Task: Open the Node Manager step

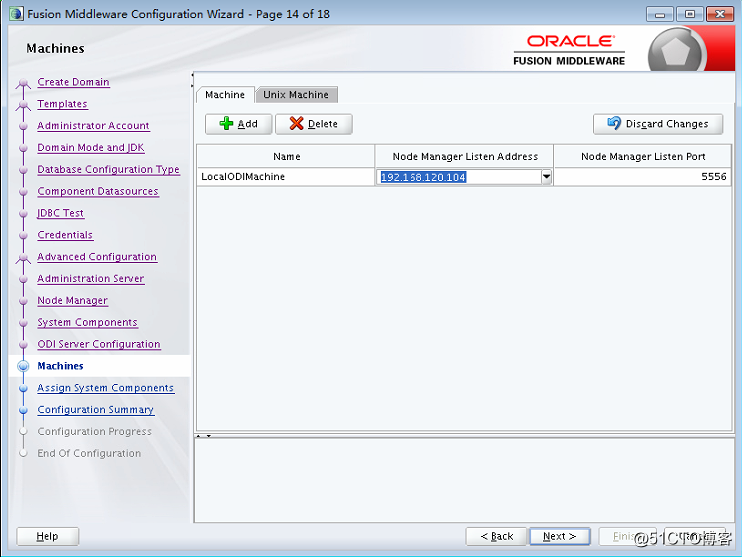Action: (x=73, y=301)
